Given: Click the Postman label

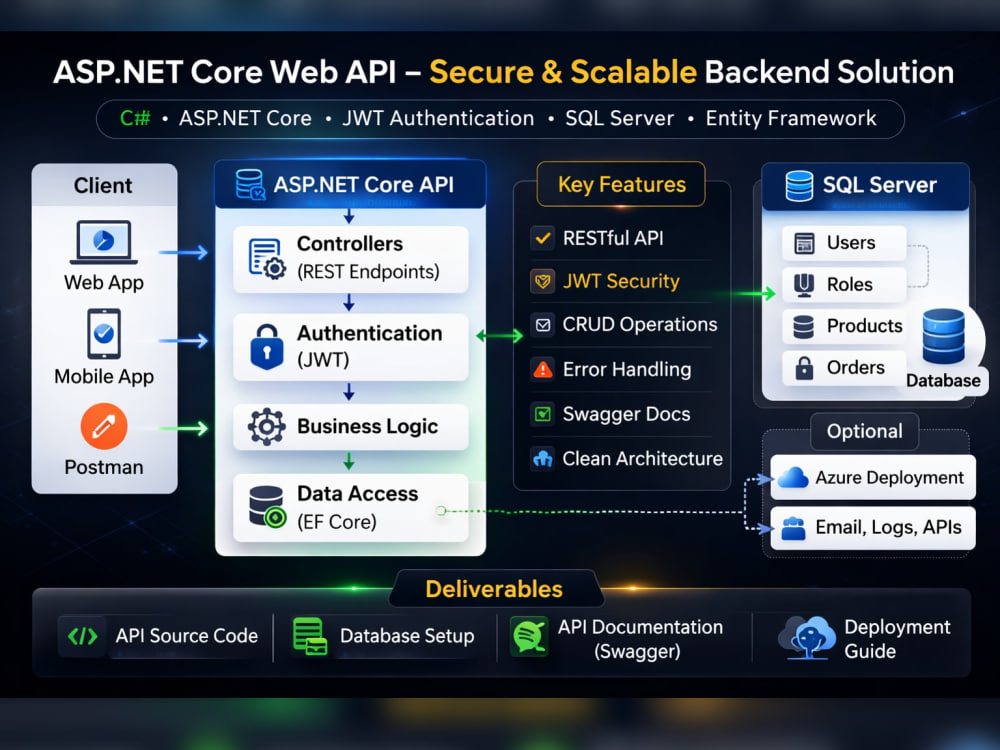Looking at the screenshot, I should [x=104, y=467].
